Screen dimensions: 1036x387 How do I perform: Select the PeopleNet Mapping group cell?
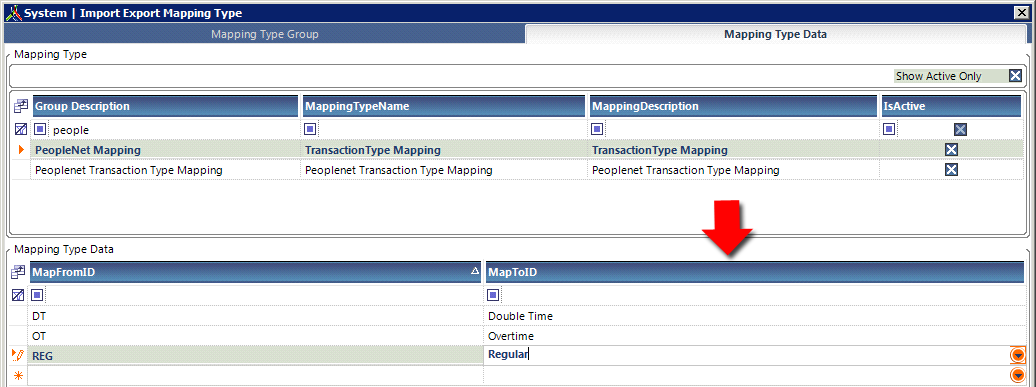[165, 150]
